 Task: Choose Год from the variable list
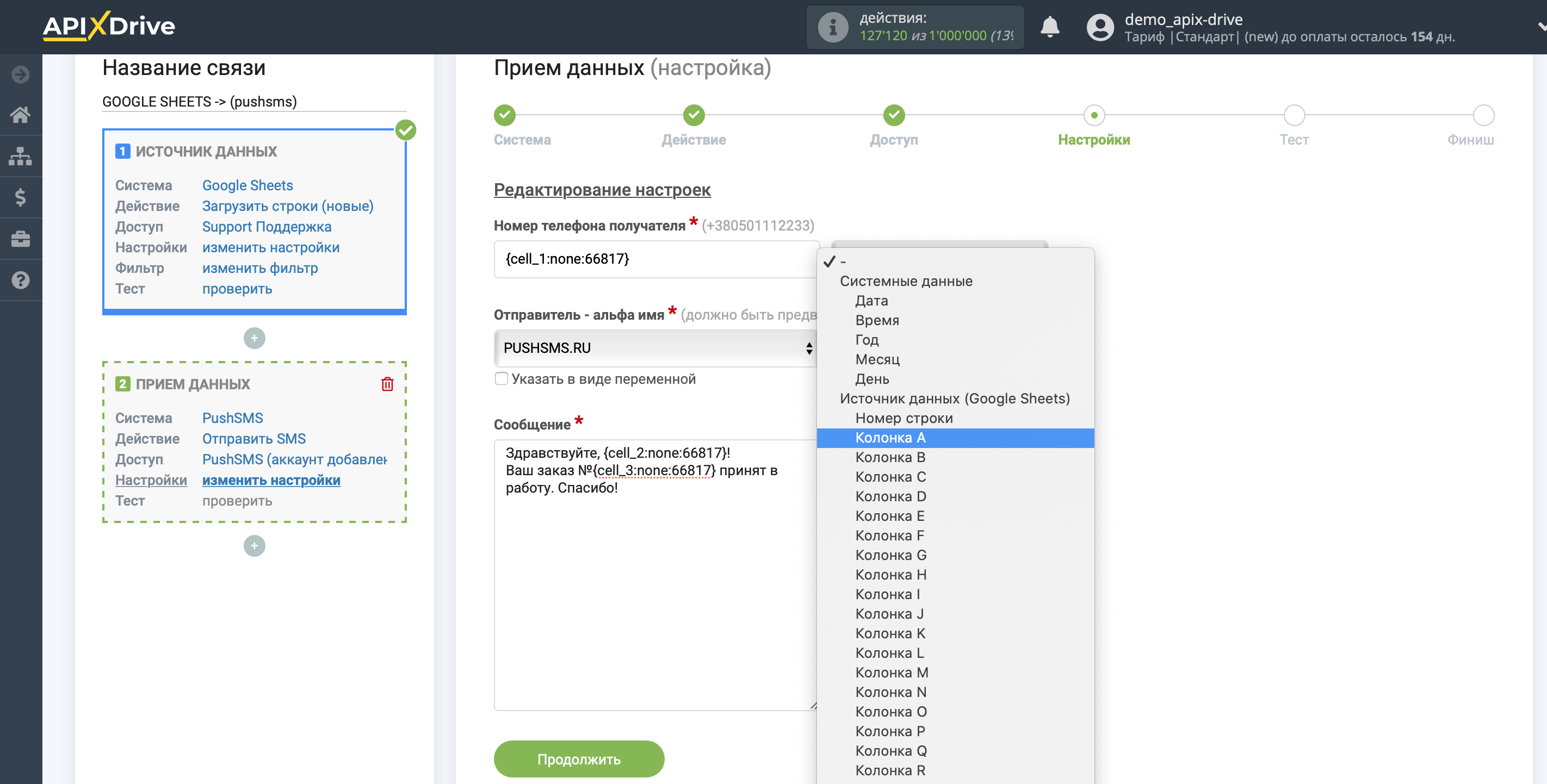pos(955,340)
